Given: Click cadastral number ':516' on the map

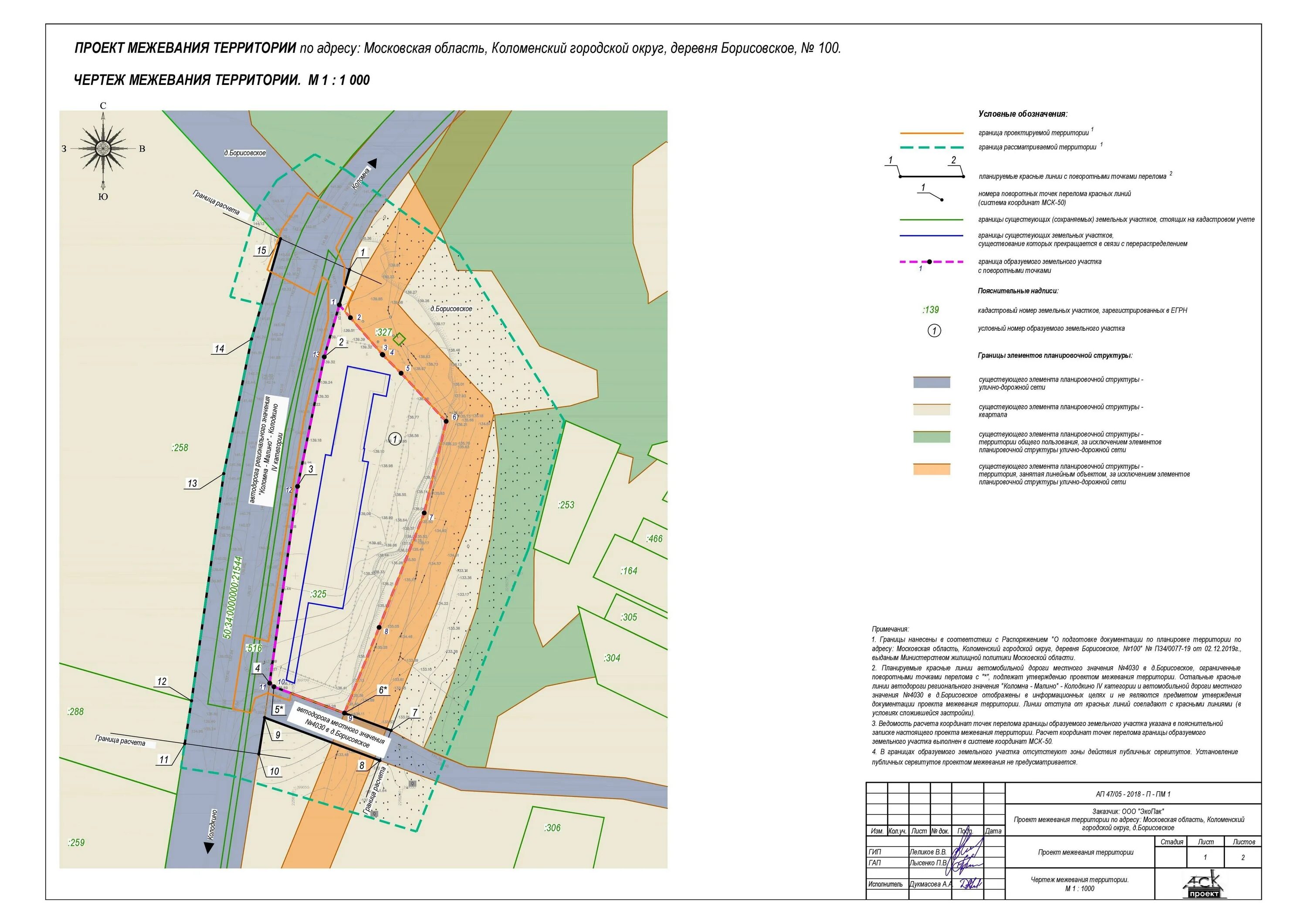Looking at the screenshot, I should 254,648.
